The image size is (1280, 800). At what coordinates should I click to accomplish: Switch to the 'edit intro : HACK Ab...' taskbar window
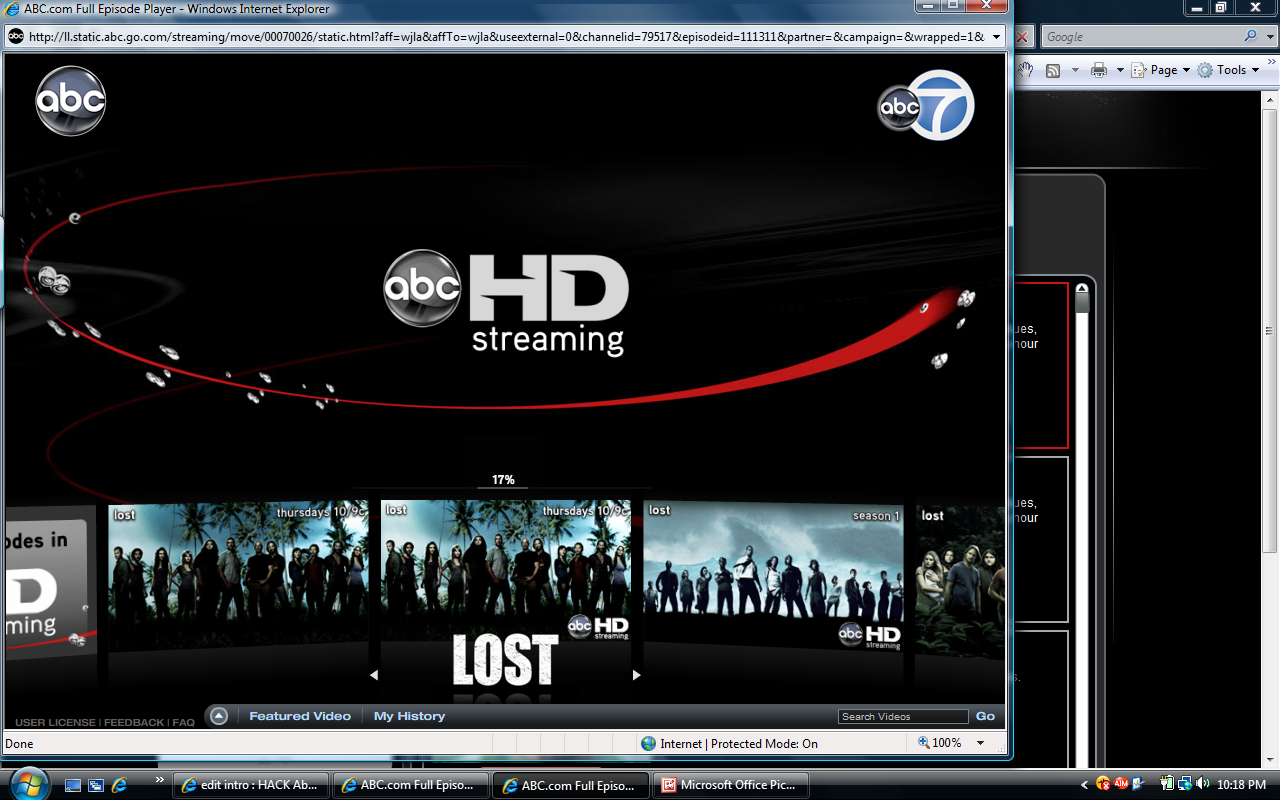click(251, 785)
